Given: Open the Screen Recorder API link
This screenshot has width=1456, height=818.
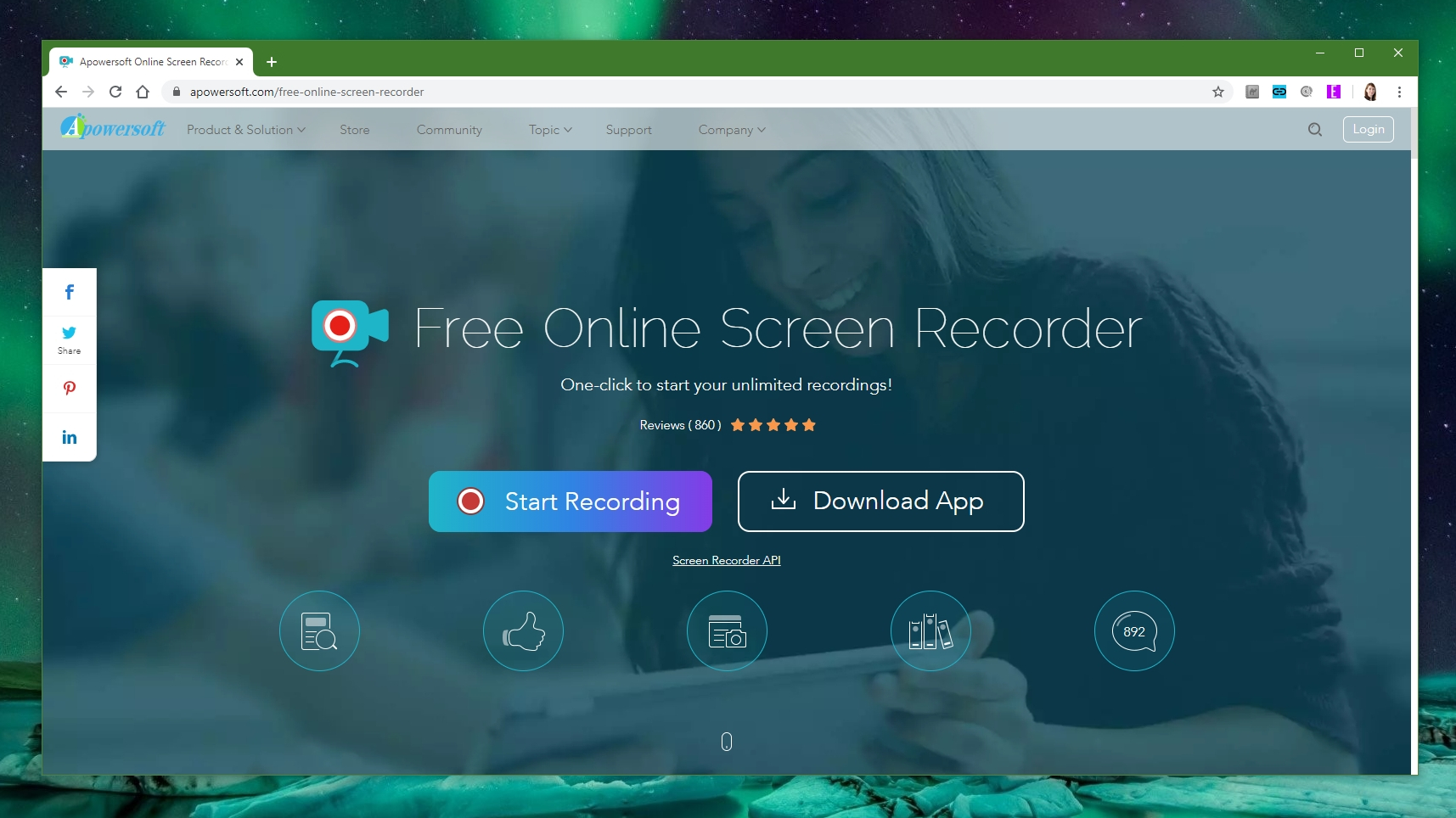Looking at the screenshot, I should pos(726,560).
